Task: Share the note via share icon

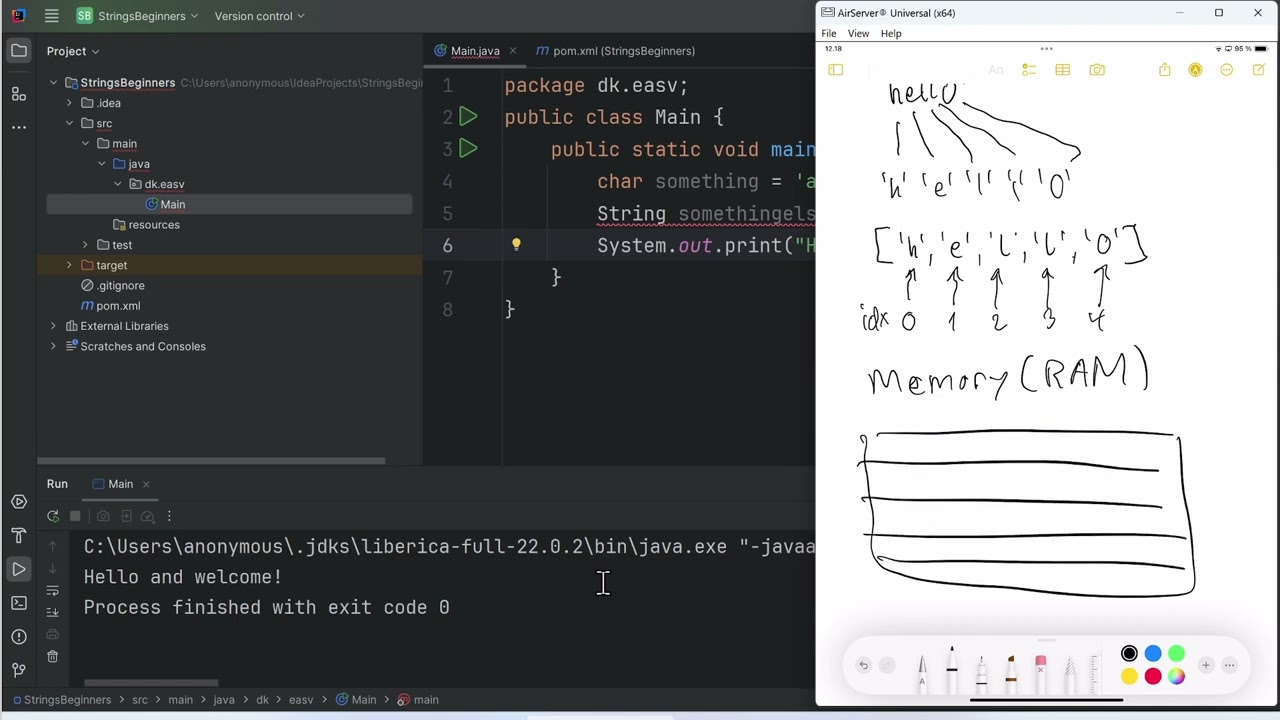Action: tap(1165, 70)
